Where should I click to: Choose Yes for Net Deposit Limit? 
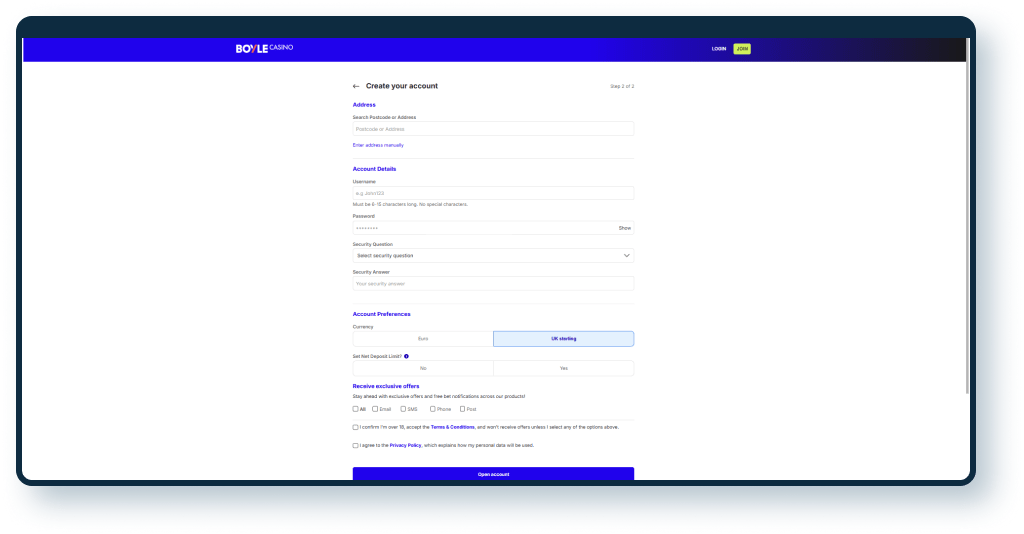pos(563,368)
